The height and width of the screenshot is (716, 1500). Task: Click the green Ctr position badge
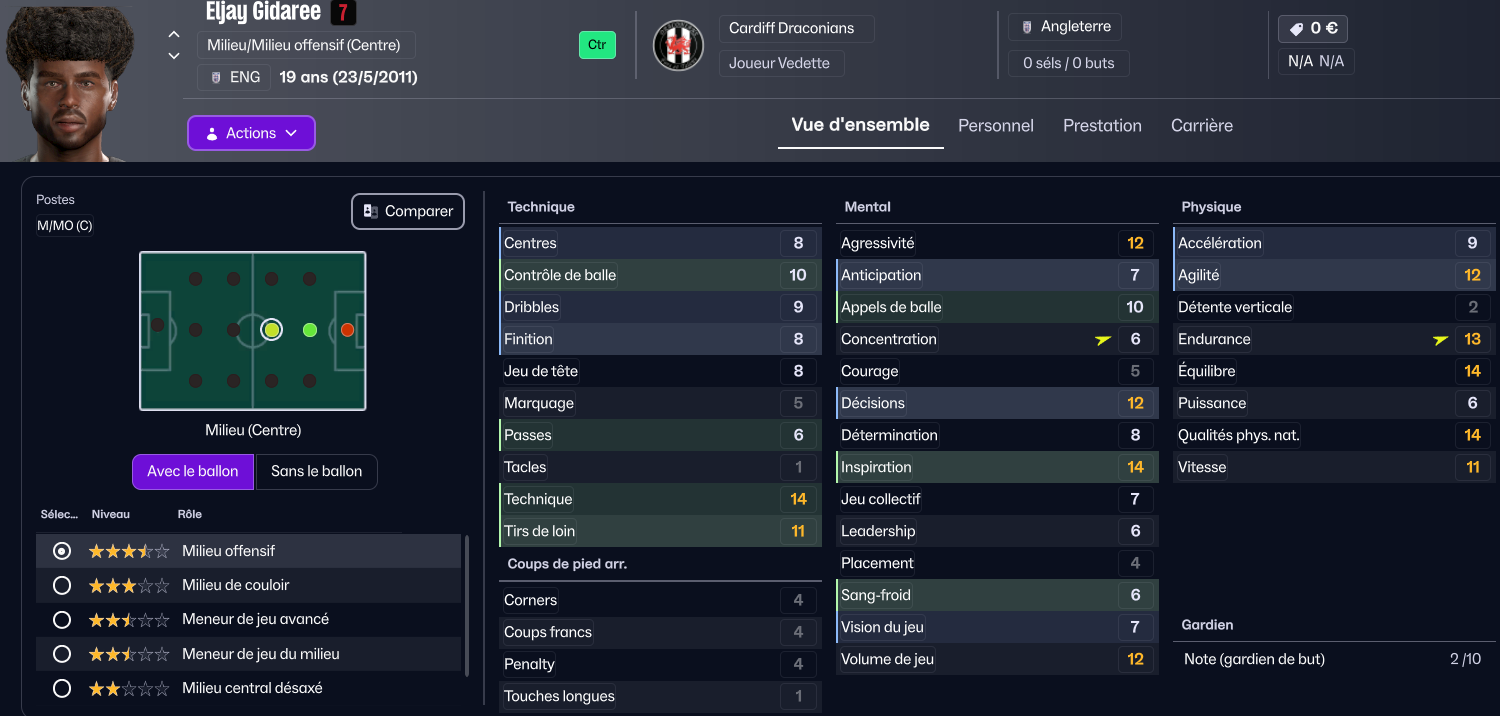[597, 45]
